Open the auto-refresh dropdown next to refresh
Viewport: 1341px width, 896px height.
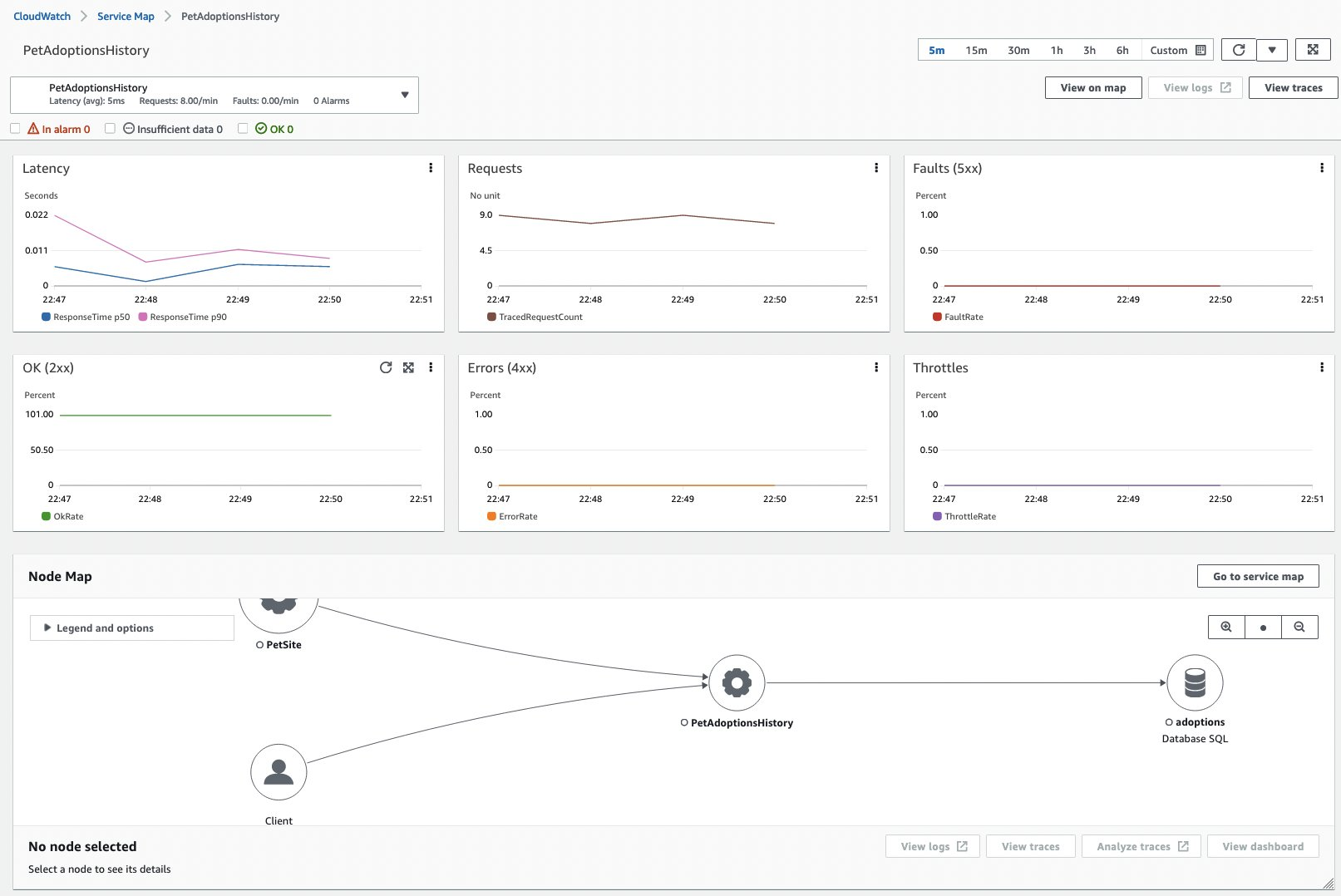pos(1272,49)
